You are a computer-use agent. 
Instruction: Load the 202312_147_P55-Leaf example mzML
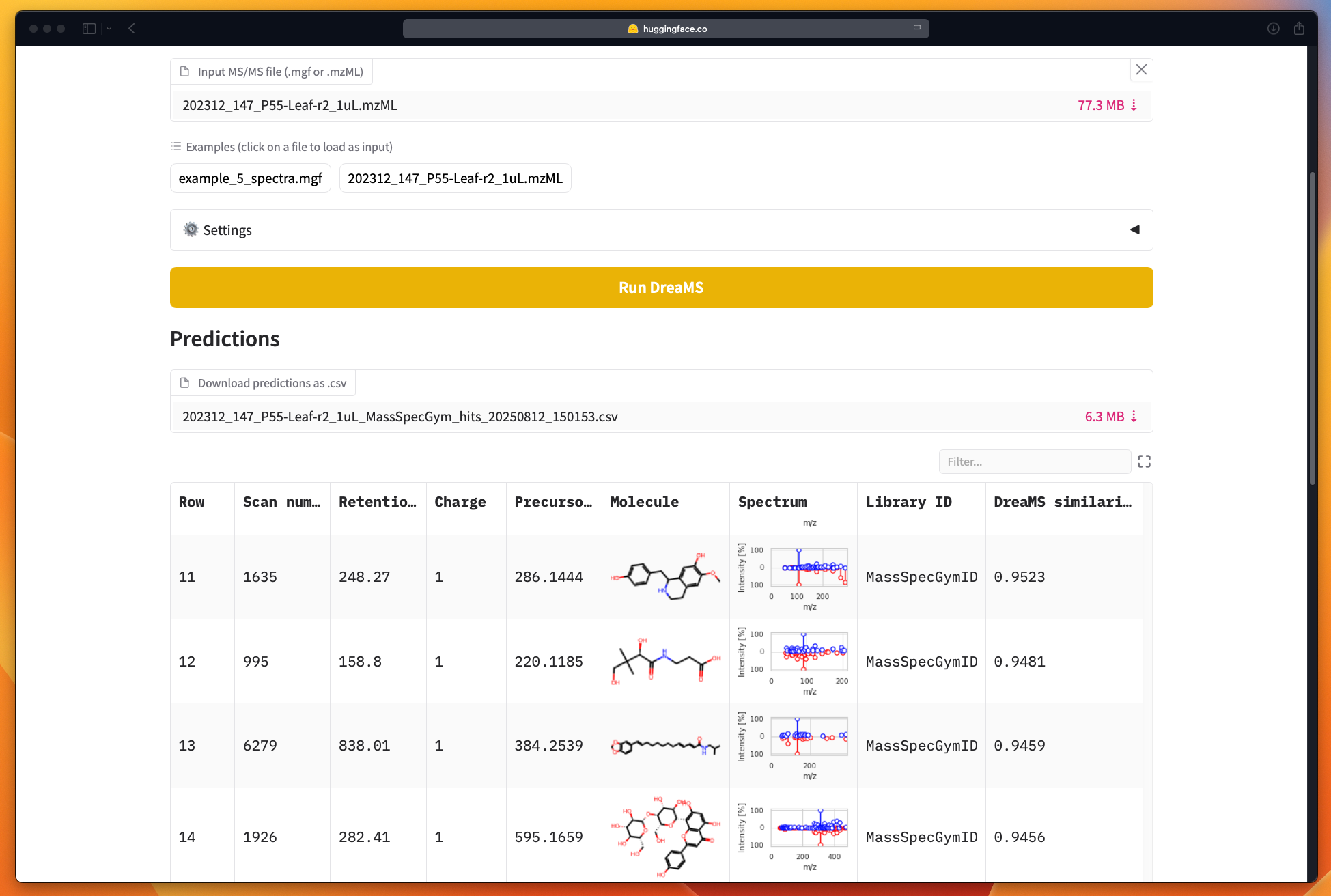[455, 178]
